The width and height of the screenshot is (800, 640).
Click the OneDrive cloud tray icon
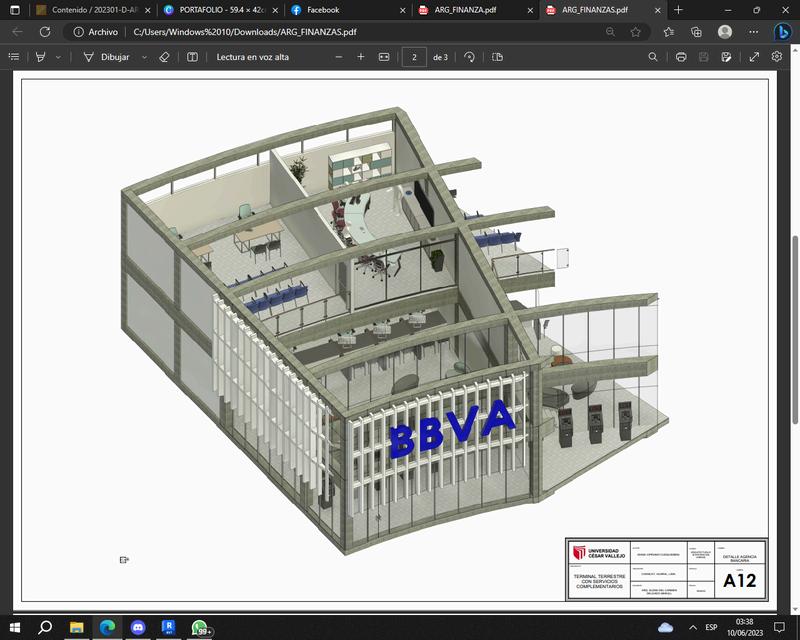point(665,627)
